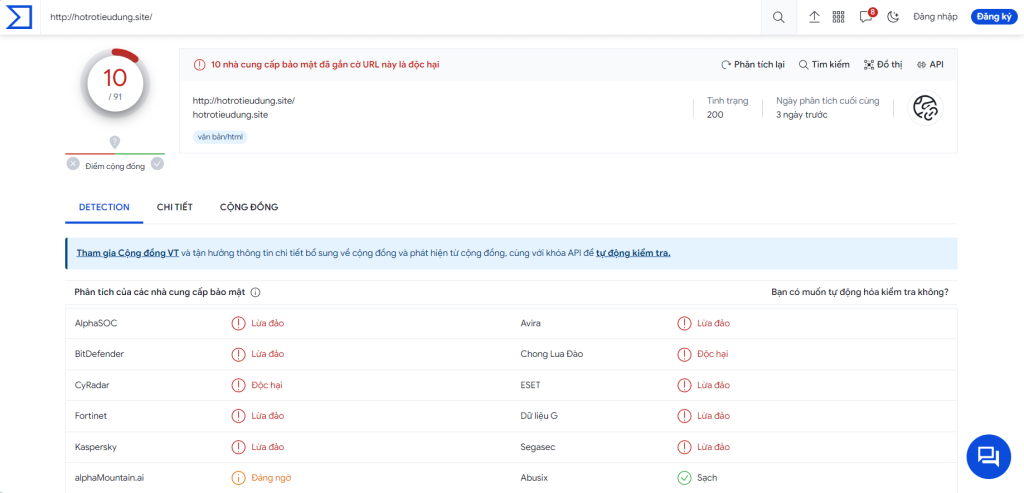Click the warning icon in the Kaspersky row
Image resolution: width=1024 pixels, height=493 pixels.
[238, 447]
